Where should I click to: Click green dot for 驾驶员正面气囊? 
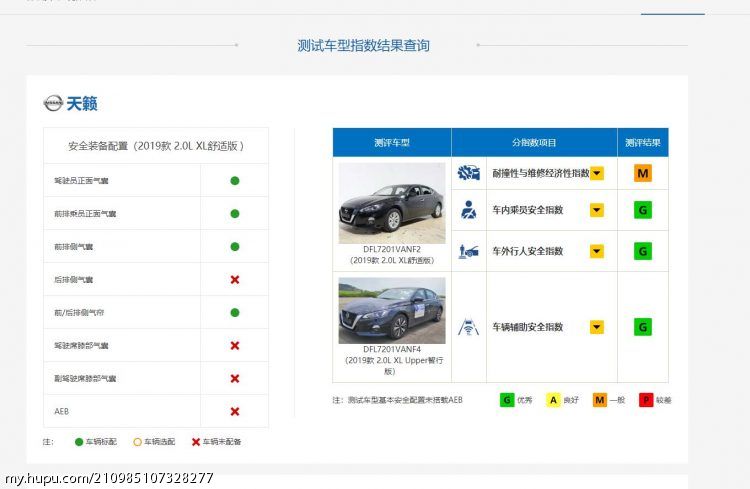pos(234,180)
